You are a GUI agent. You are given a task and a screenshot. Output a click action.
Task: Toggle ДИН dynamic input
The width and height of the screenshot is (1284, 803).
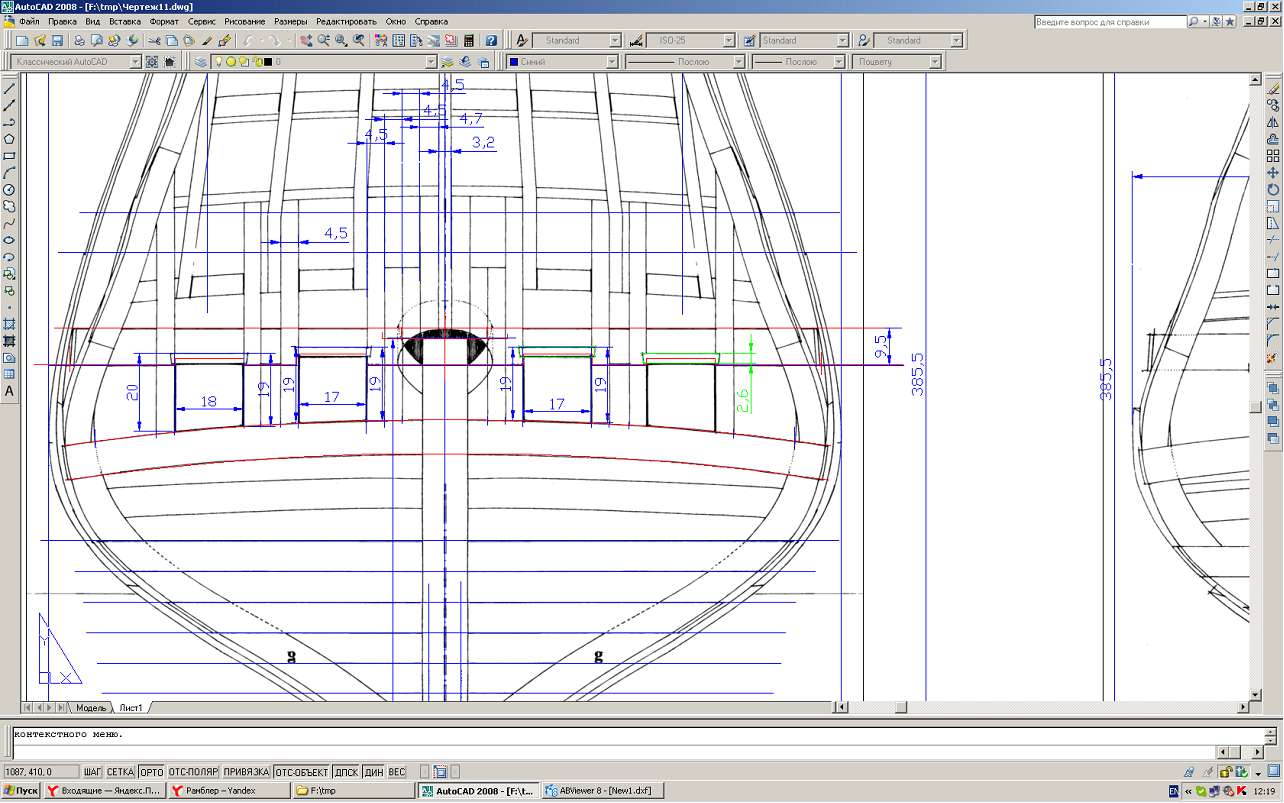tap(373, 772)
